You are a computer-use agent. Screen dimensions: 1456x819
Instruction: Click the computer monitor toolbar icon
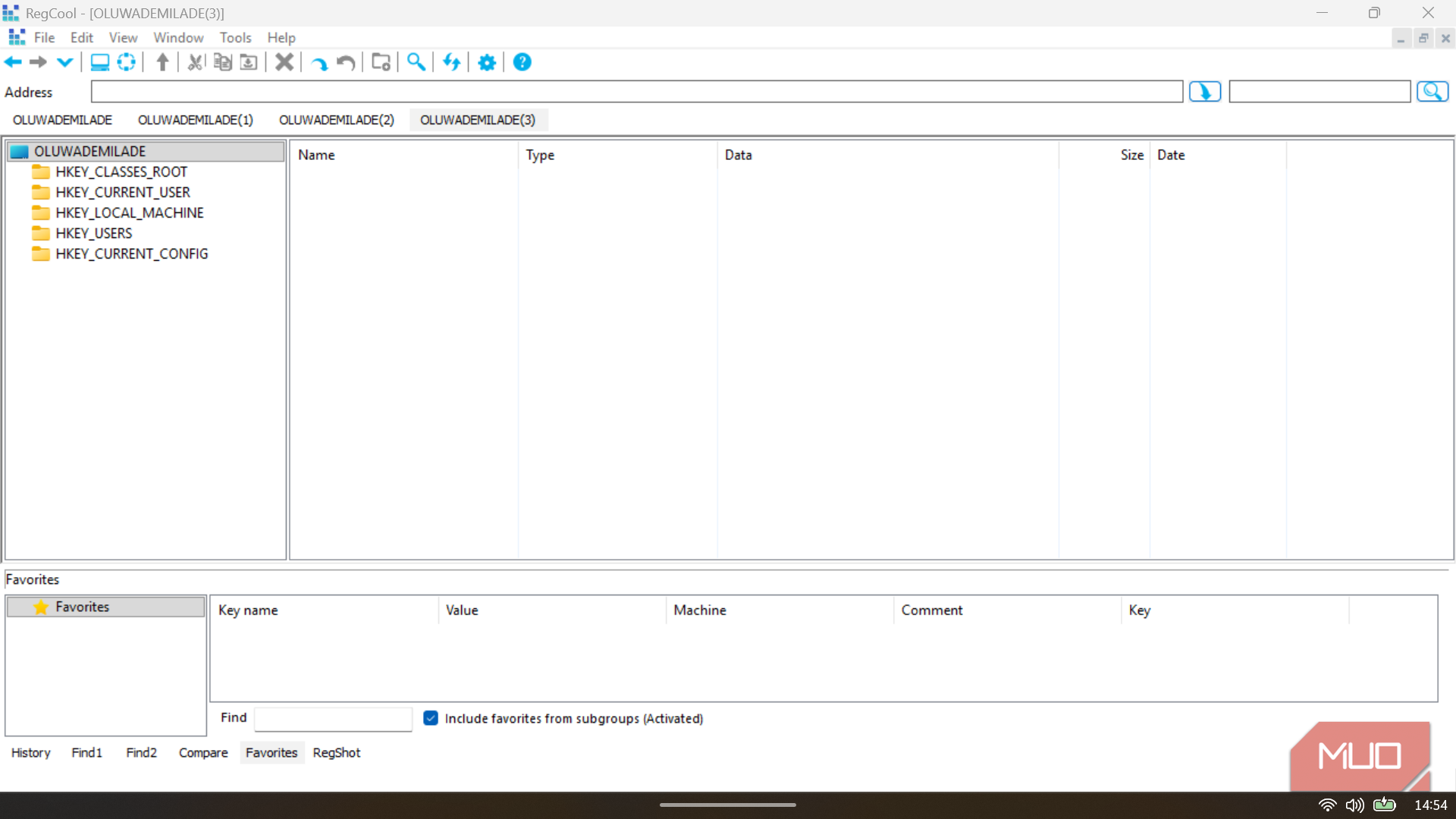pyautogui.click(x=99, y=62)
